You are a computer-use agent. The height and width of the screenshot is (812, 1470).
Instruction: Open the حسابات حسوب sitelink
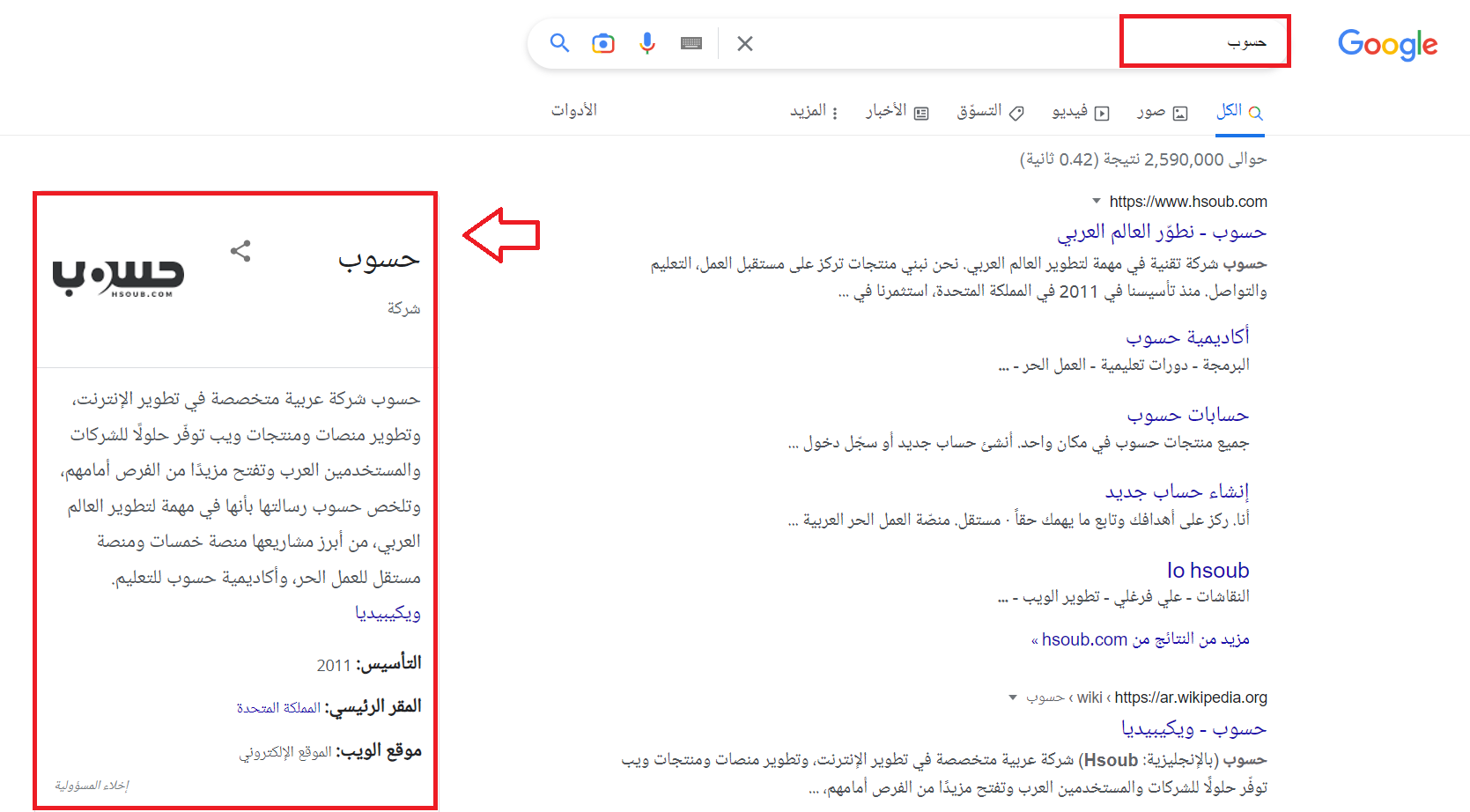1188,415
